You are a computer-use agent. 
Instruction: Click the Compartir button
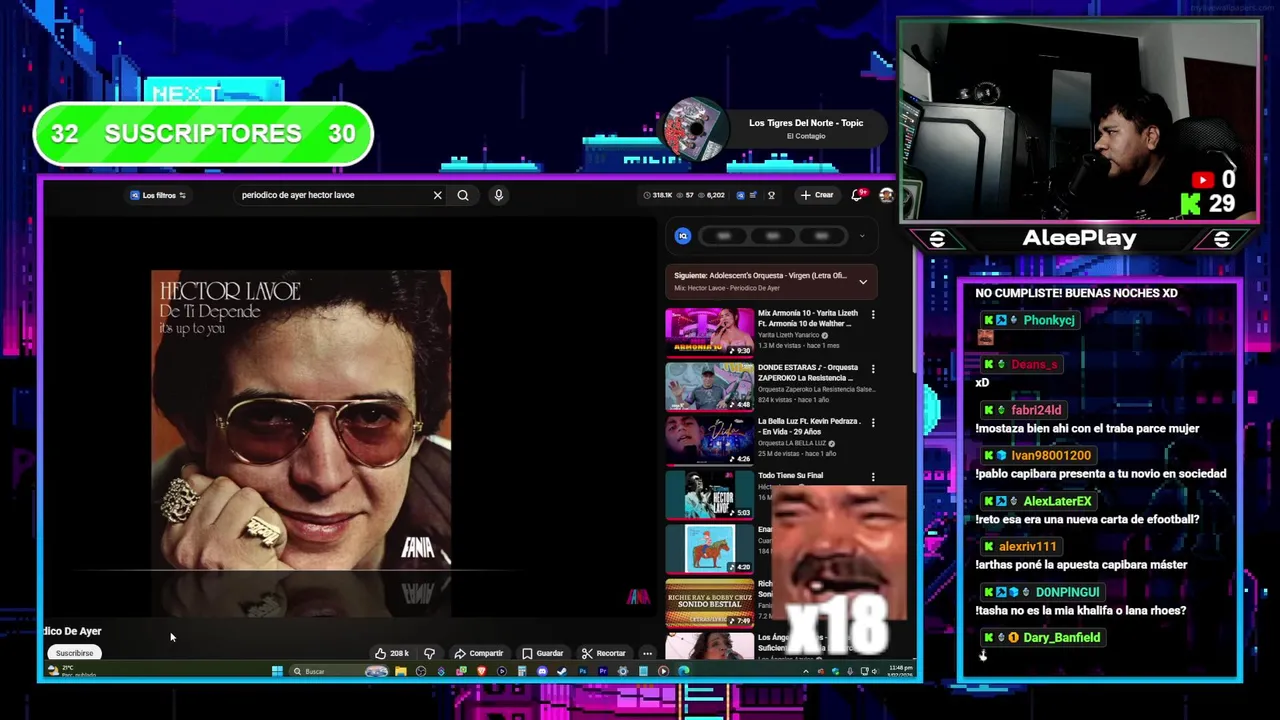(x=478, y=653)
